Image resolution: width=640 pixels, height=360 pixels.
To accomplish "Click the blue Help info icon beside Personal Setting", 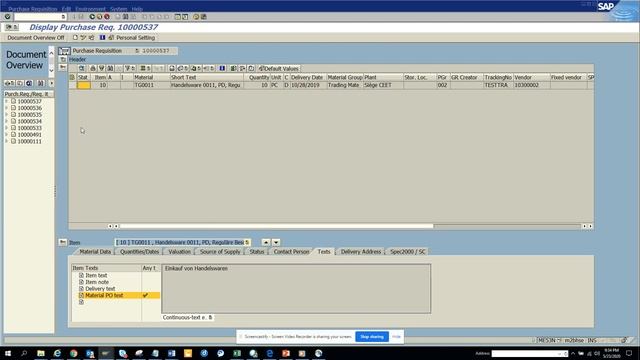I will click(x=102, y=38).
